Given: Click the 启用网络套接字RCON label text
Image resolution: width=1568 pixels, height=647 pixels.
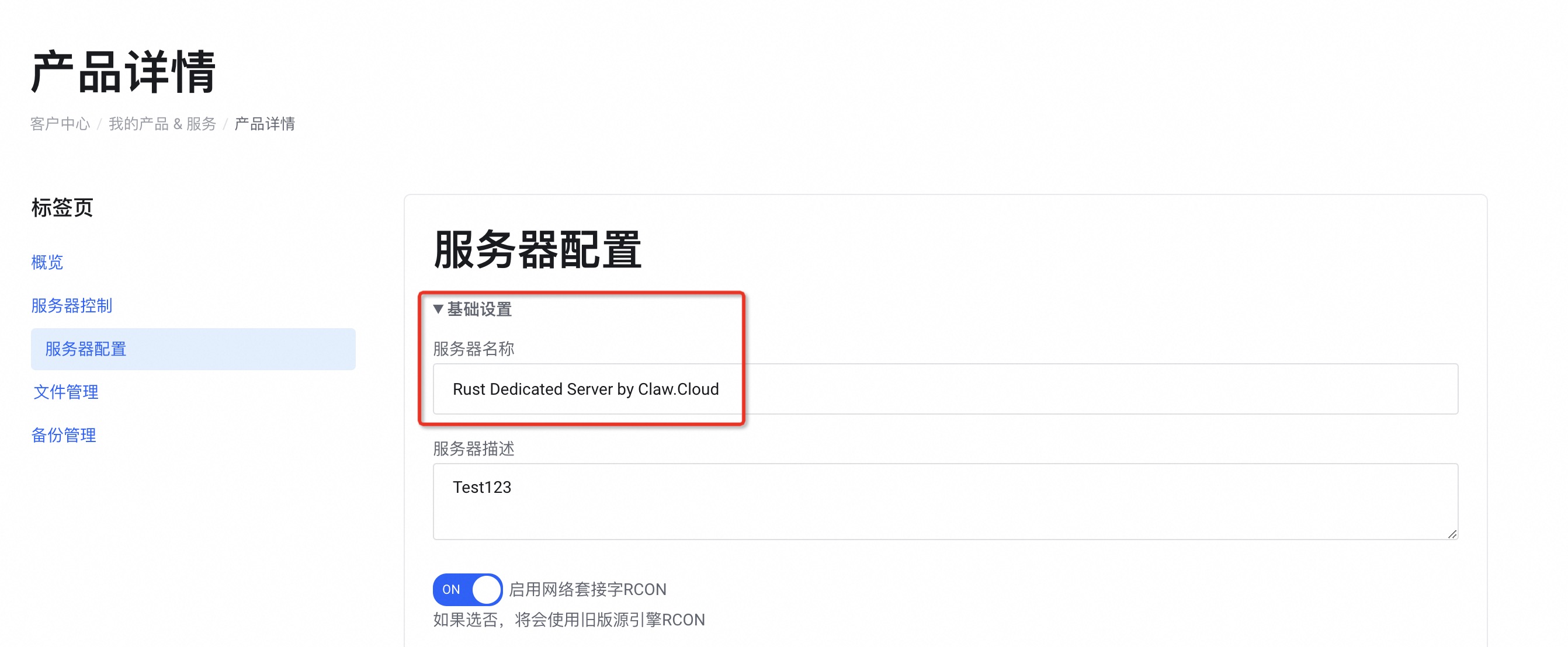Looking at the screenshot, I should (587, 589).
